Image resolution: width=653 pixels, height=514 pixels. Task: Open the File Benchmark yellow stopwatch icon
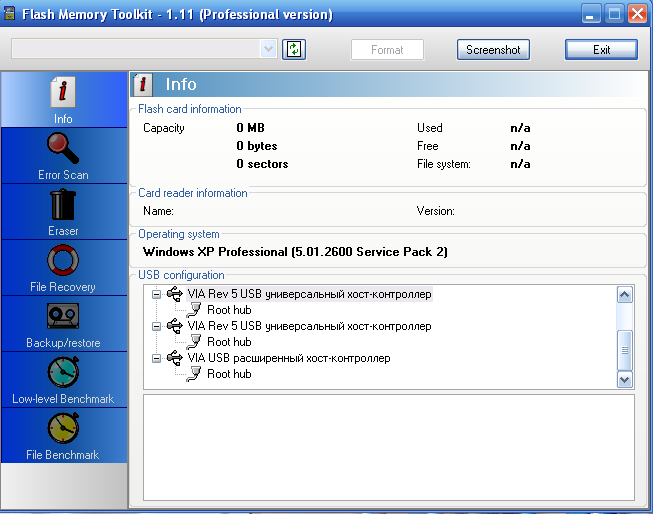pyautogui.click(x=63, y=428)
